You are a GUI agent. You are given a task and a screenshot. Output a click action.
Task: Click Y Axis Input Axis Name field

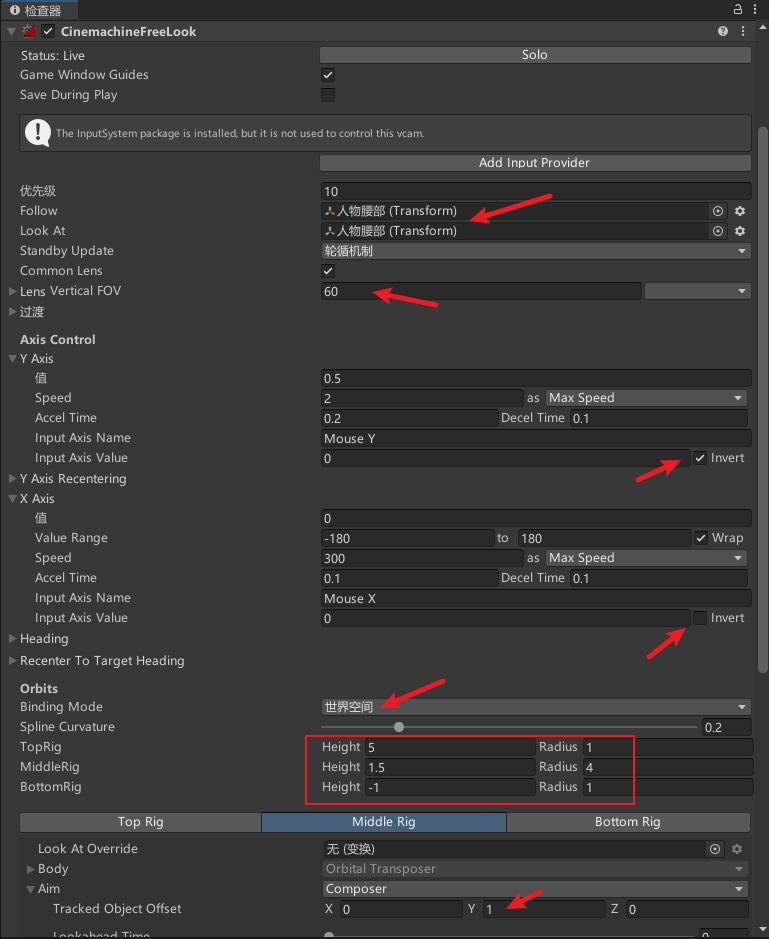click(x=535, y=438)
